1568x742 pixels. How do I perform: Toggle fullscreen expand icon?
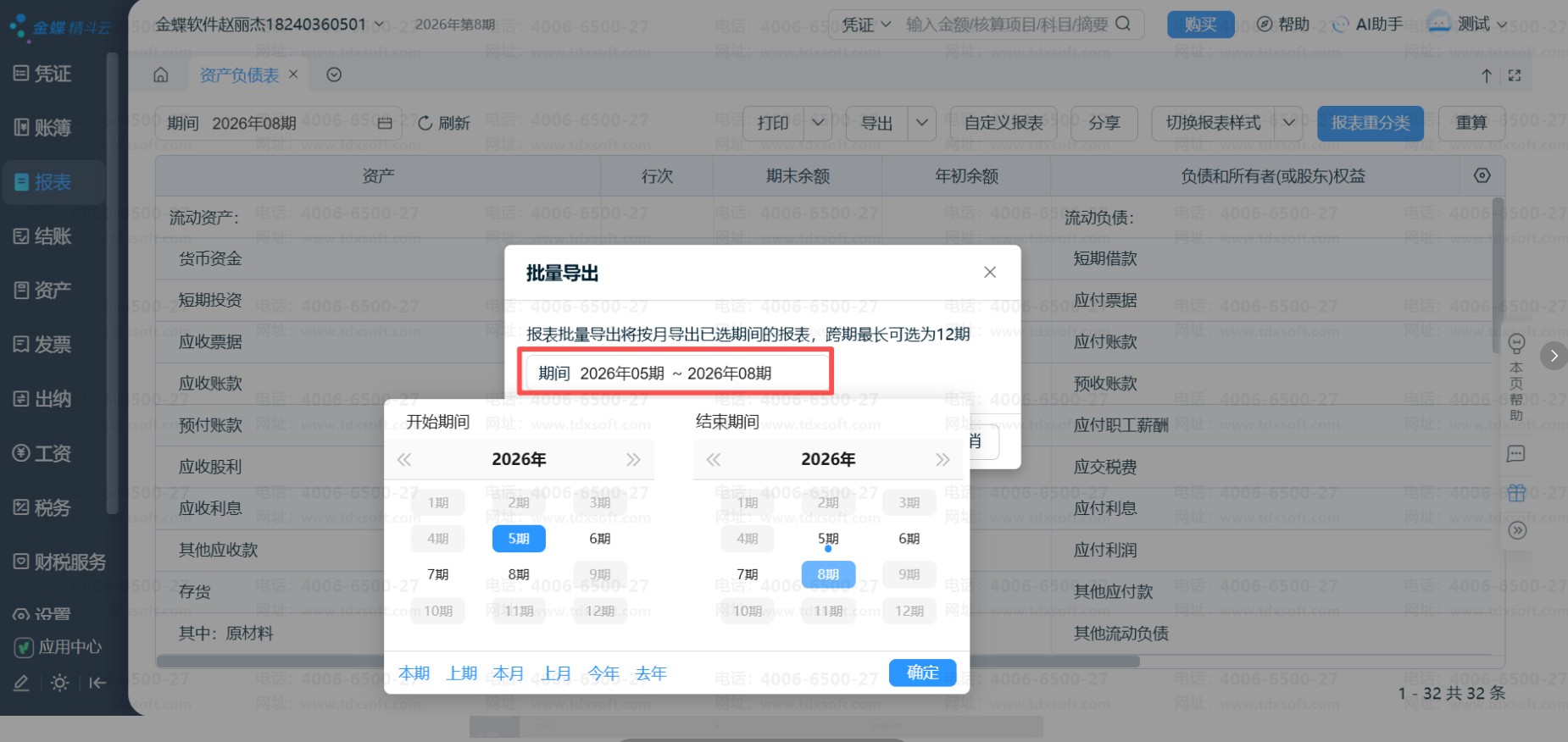tap(1515, 75)
